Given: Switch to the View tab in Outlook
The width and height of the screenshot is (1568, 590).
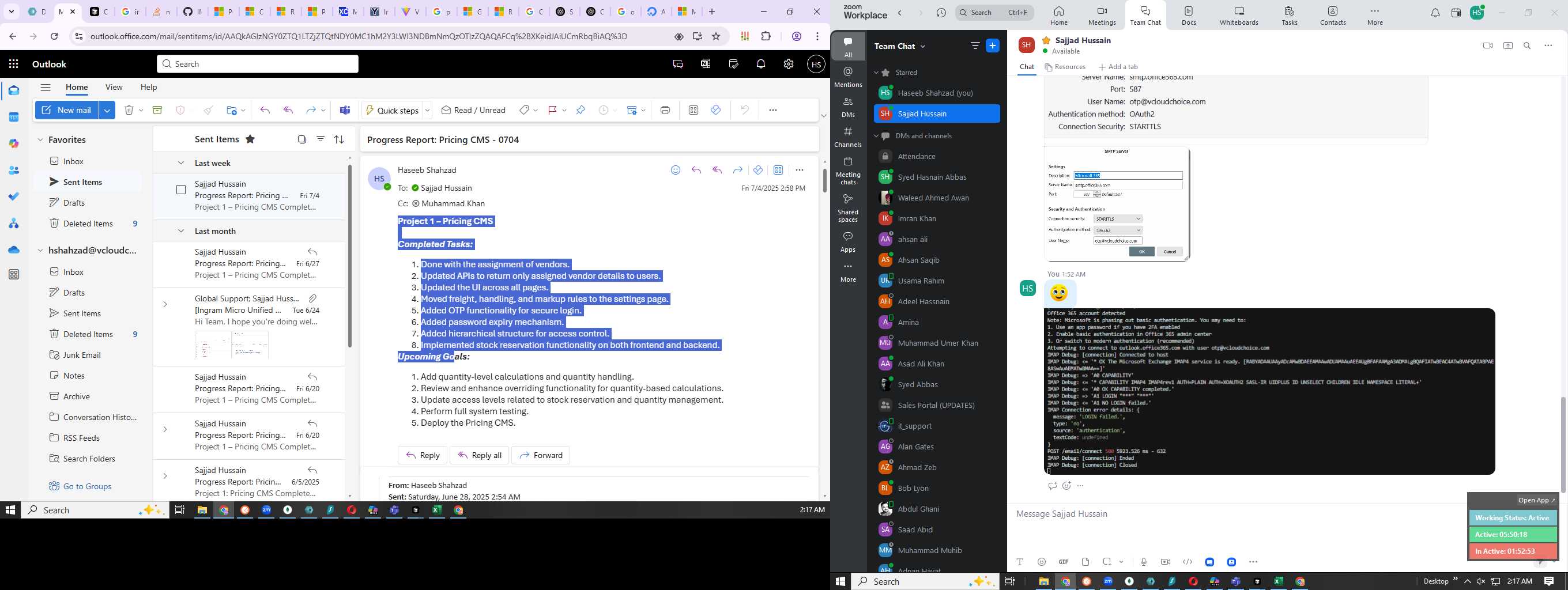Looking at the screenshot, I should (114, 87).
